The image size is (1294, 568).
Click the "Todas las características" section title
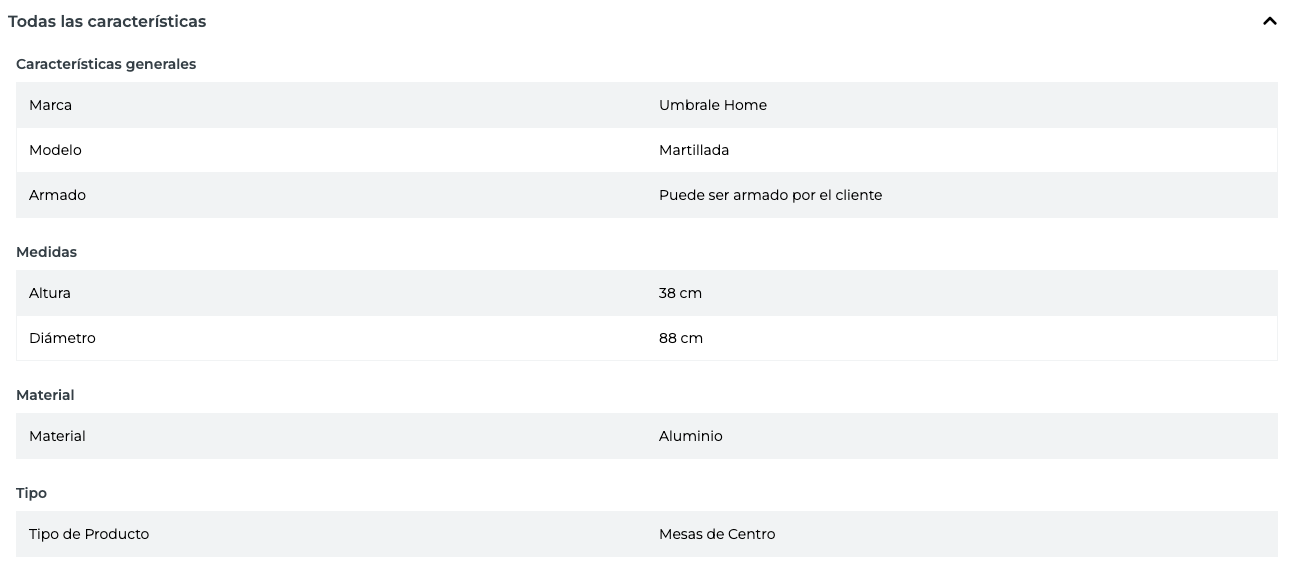pyautogui.click(x=107, y=21)
